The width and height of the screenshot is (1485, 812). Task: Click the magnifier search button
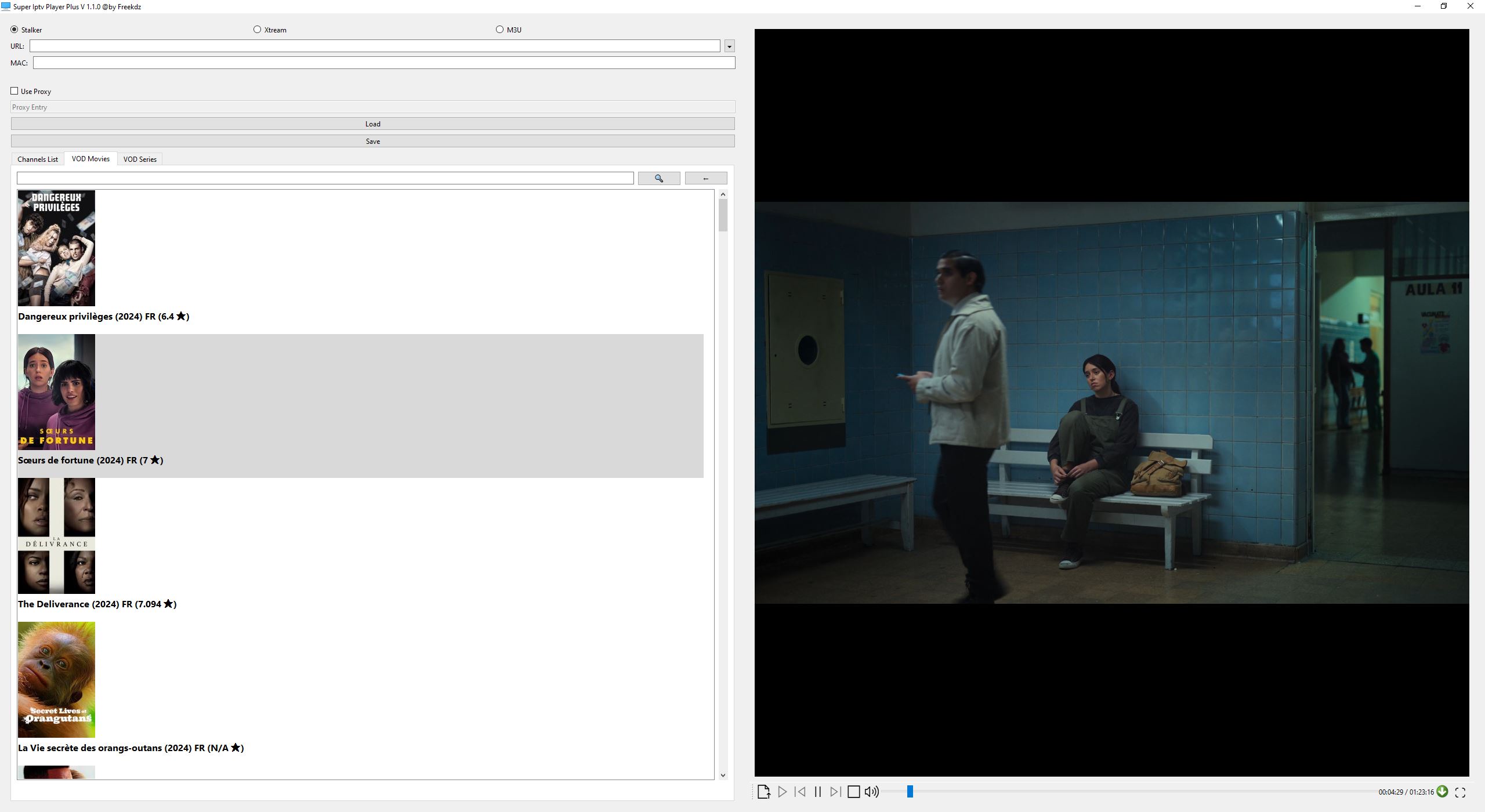coord(659,178)
